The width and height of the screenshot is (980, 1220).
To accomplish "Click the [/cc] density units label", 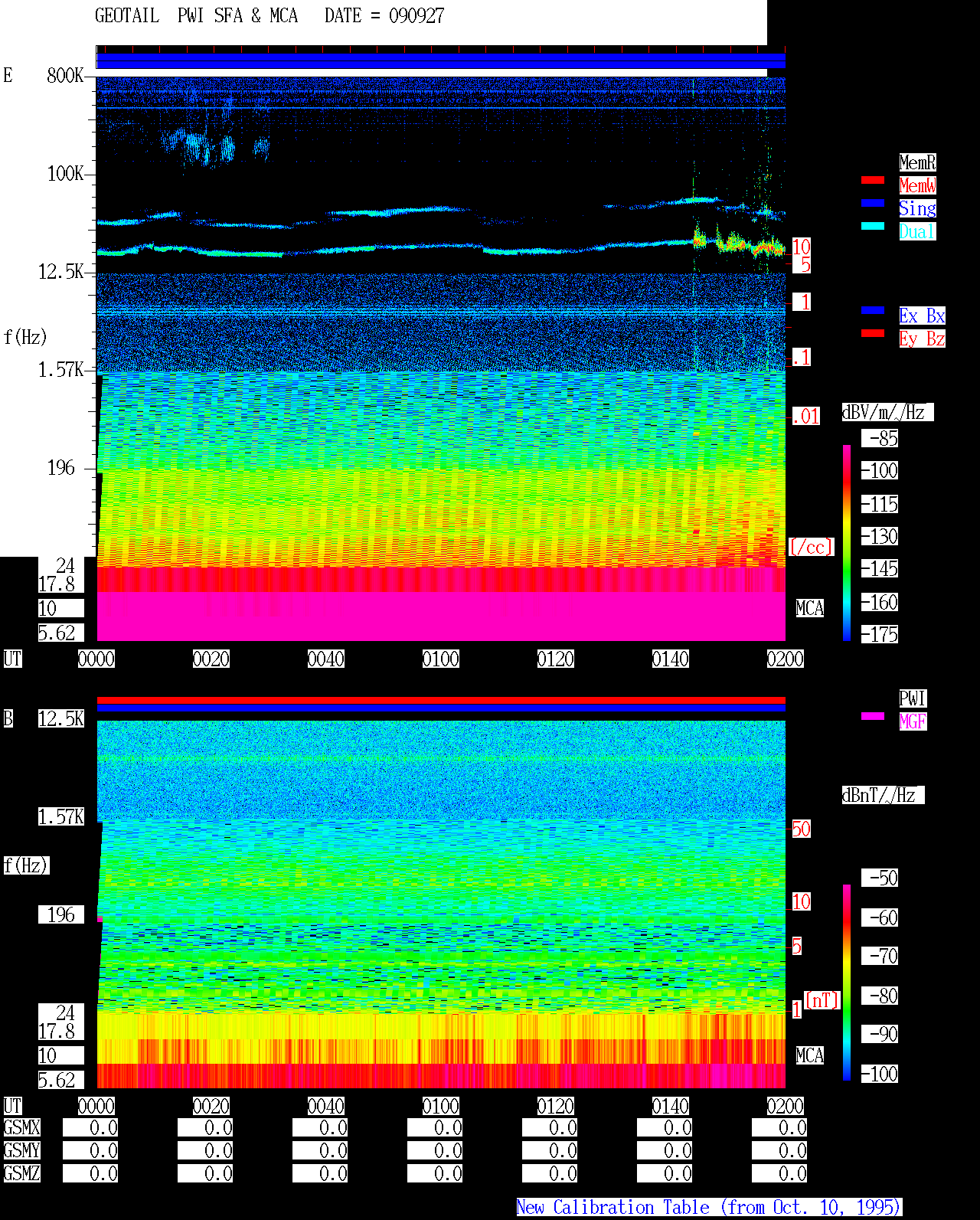I will 811,547.
